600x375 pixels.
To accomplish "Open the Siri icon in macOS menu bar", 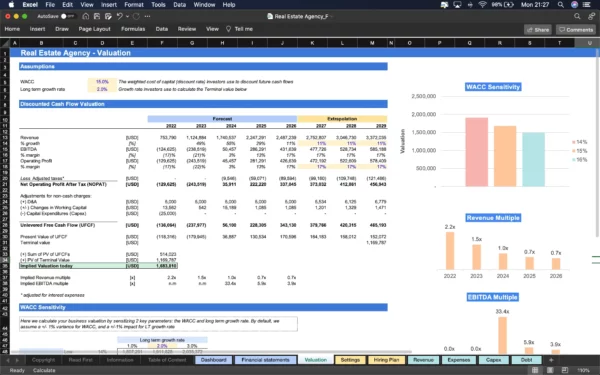I will pyautogui.click(x=574, y=5).
